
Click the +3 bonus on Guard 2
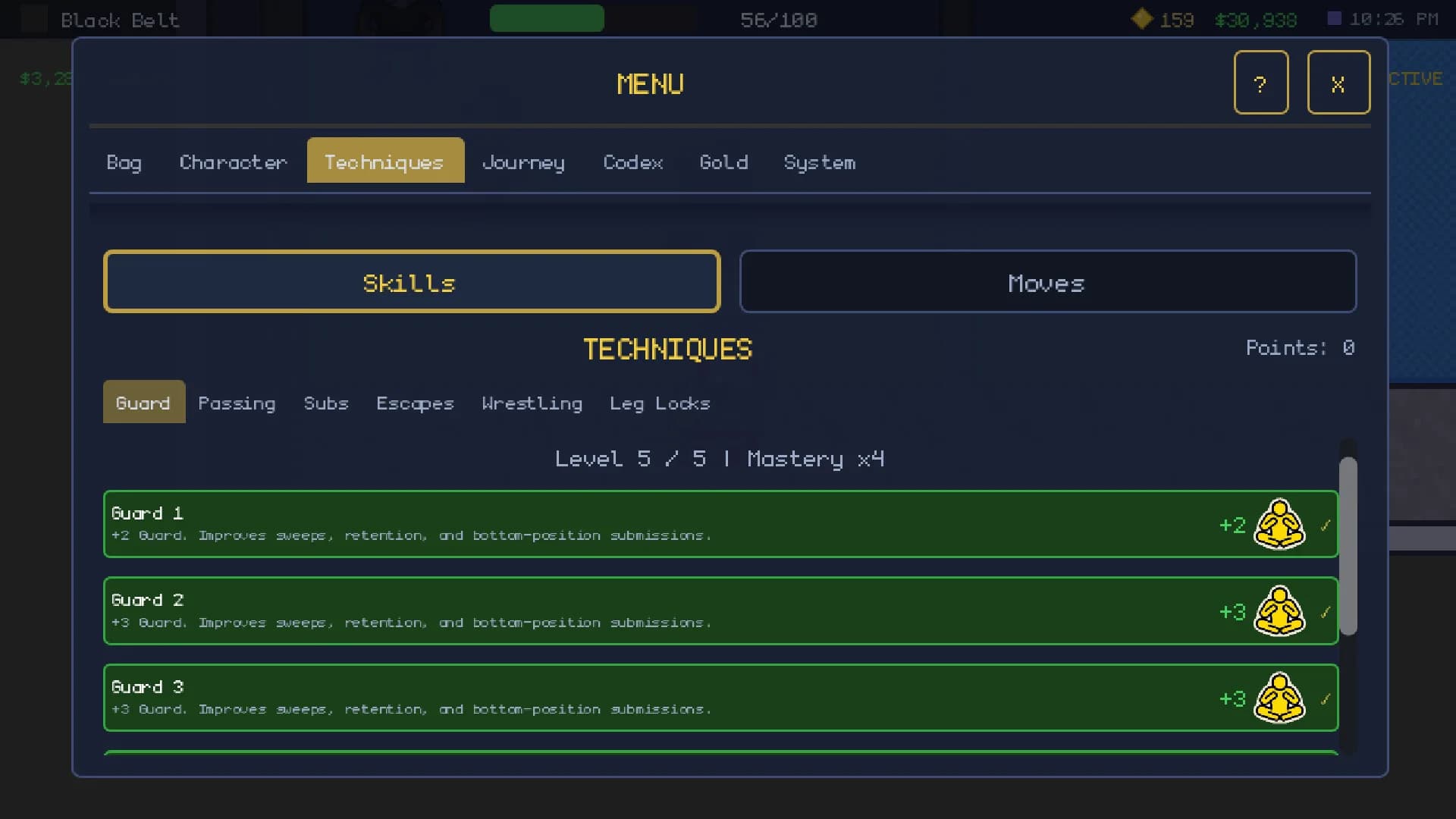tap(1232, 612)
